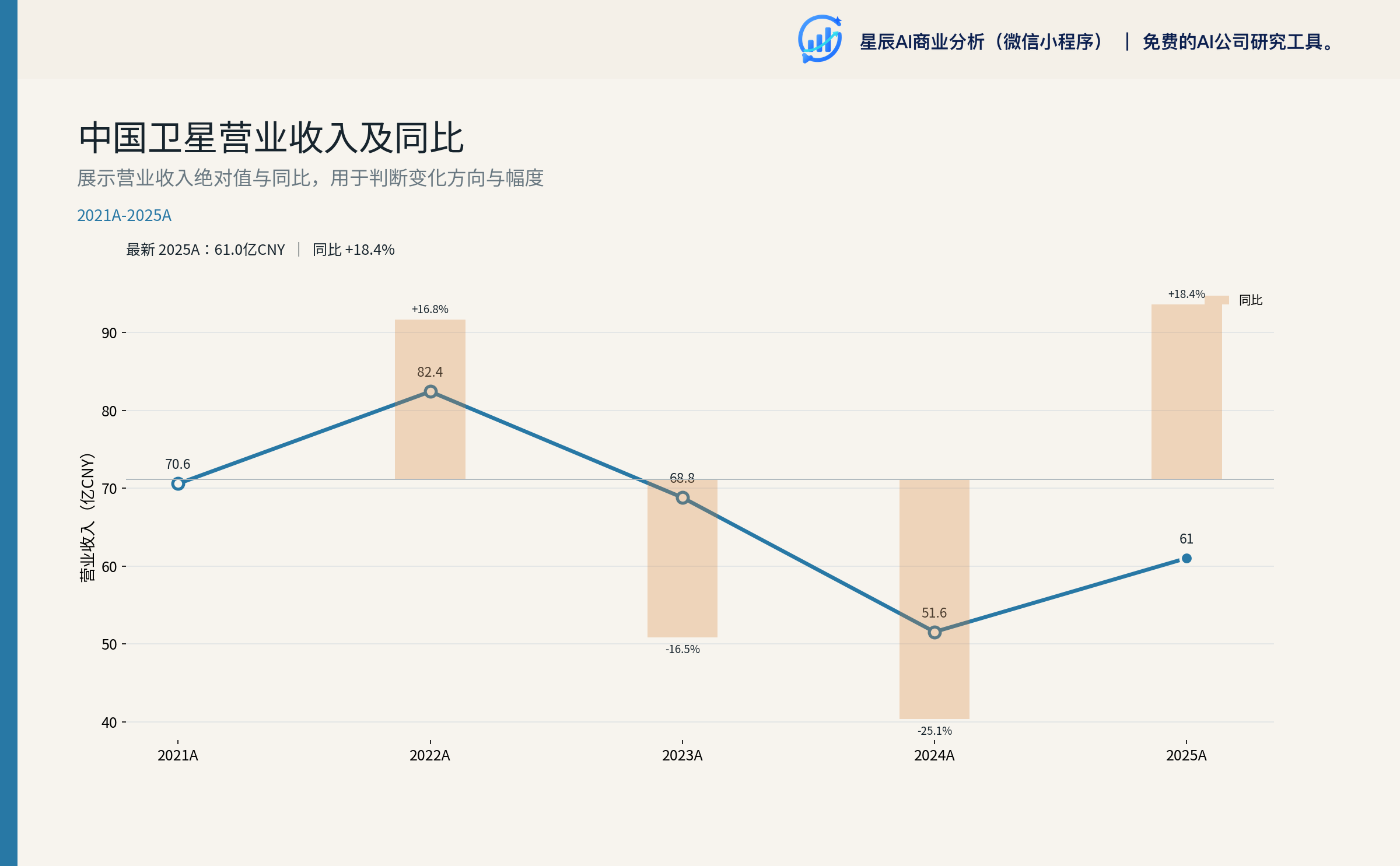Click the chart title 中国卫星营业收入及同比
The image size is (1400, 866).
click(271, 138)
